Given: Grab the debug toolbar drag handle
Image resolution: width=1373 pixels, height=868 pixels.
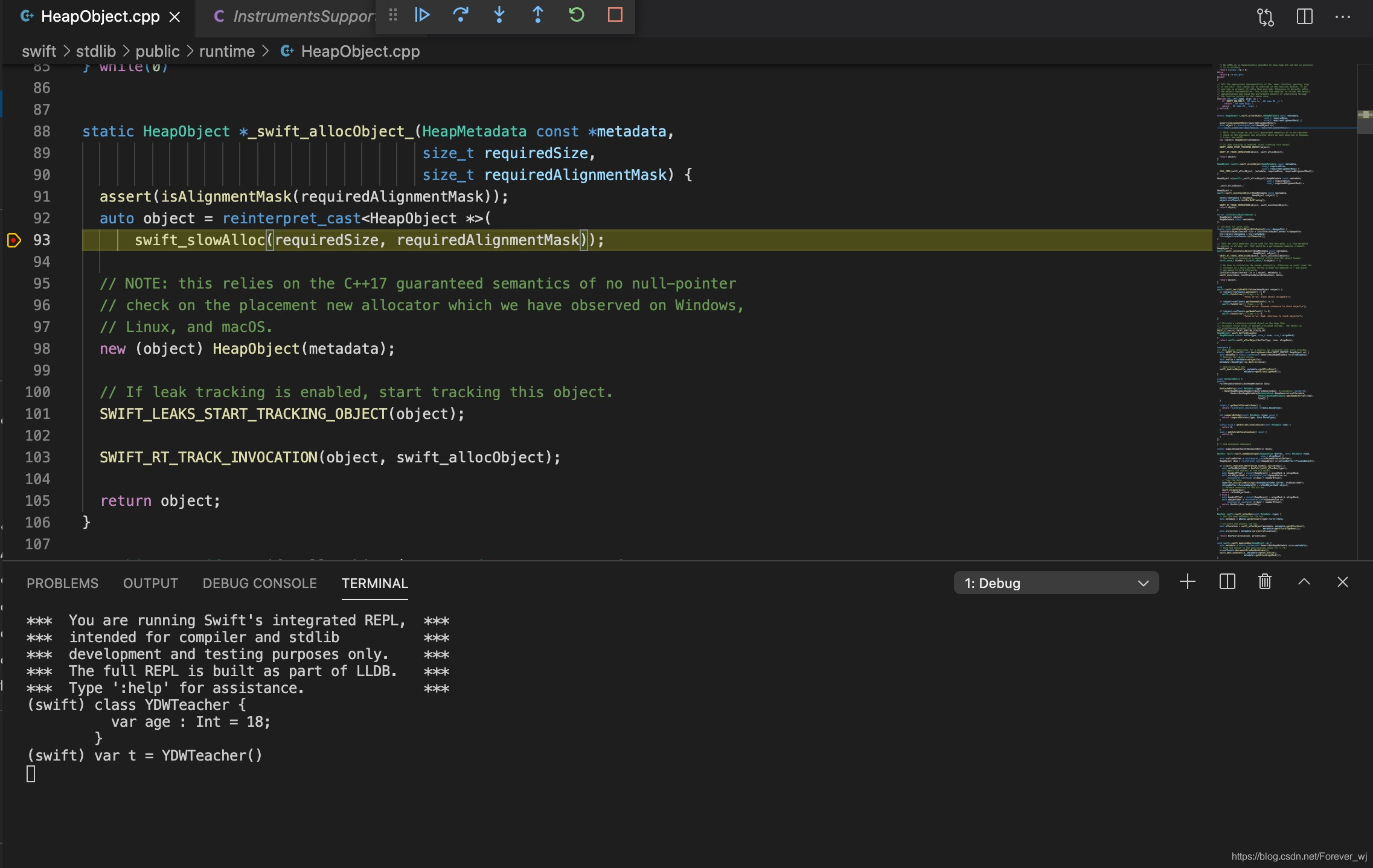Looking at the screenshot, I should 393,15.
